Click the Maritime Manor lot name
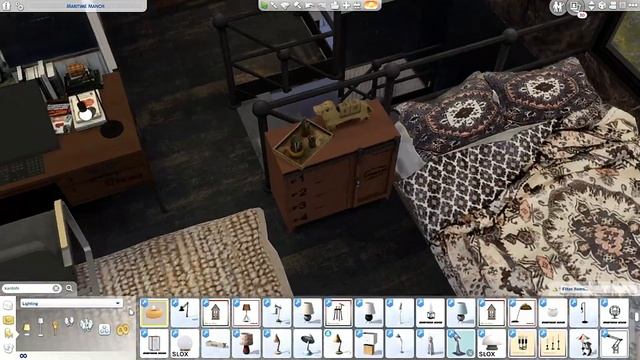This screenshot has height=360, width=640. pos(85,6)
